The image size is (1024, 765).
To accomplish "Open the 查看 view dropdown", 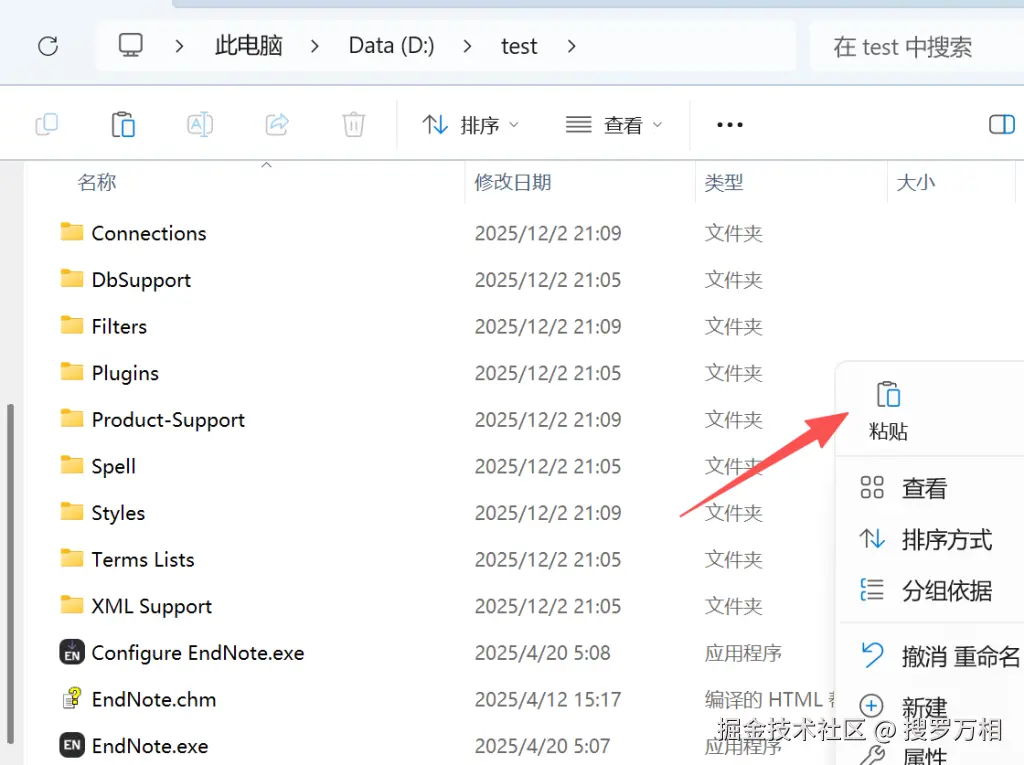I will (x=614, y=125).
